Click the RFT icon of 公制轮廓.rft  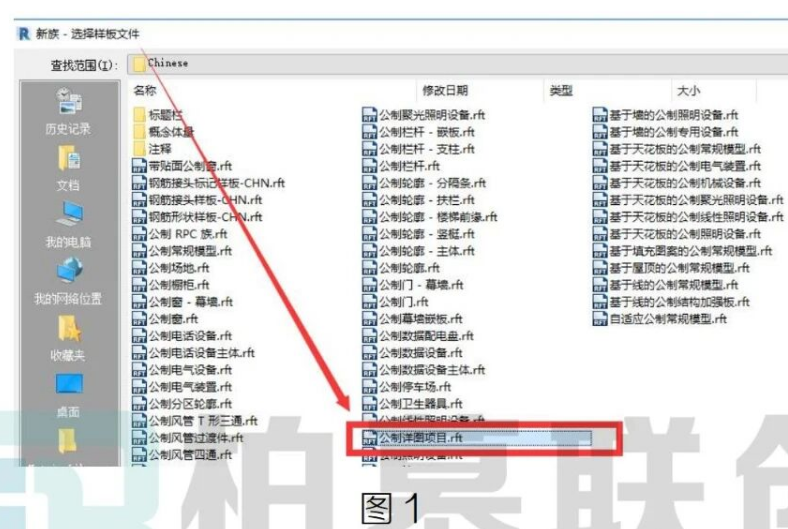pyautogui.click(x=369, y=268)
